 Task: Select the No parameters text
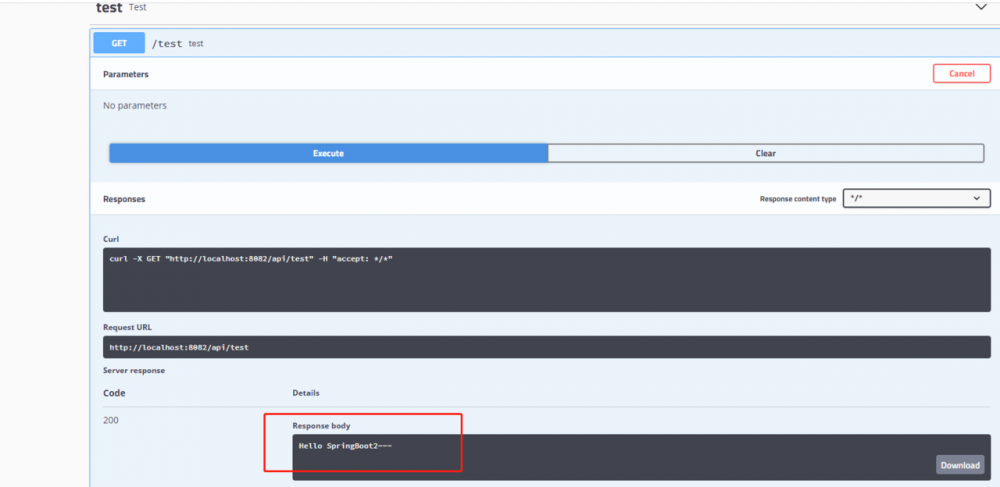135,105
